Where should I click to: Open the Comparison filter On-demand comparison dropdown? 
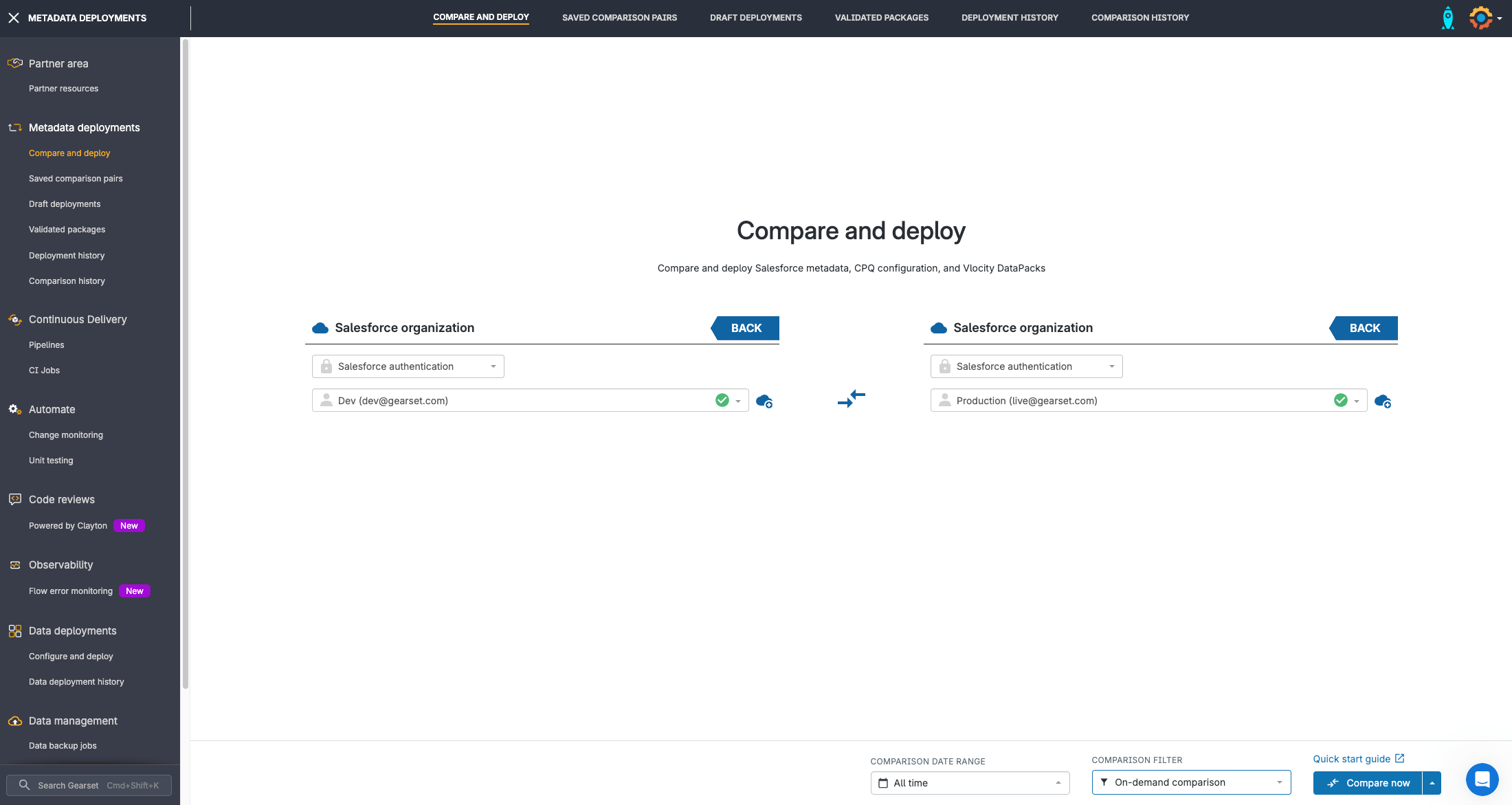1191,782
